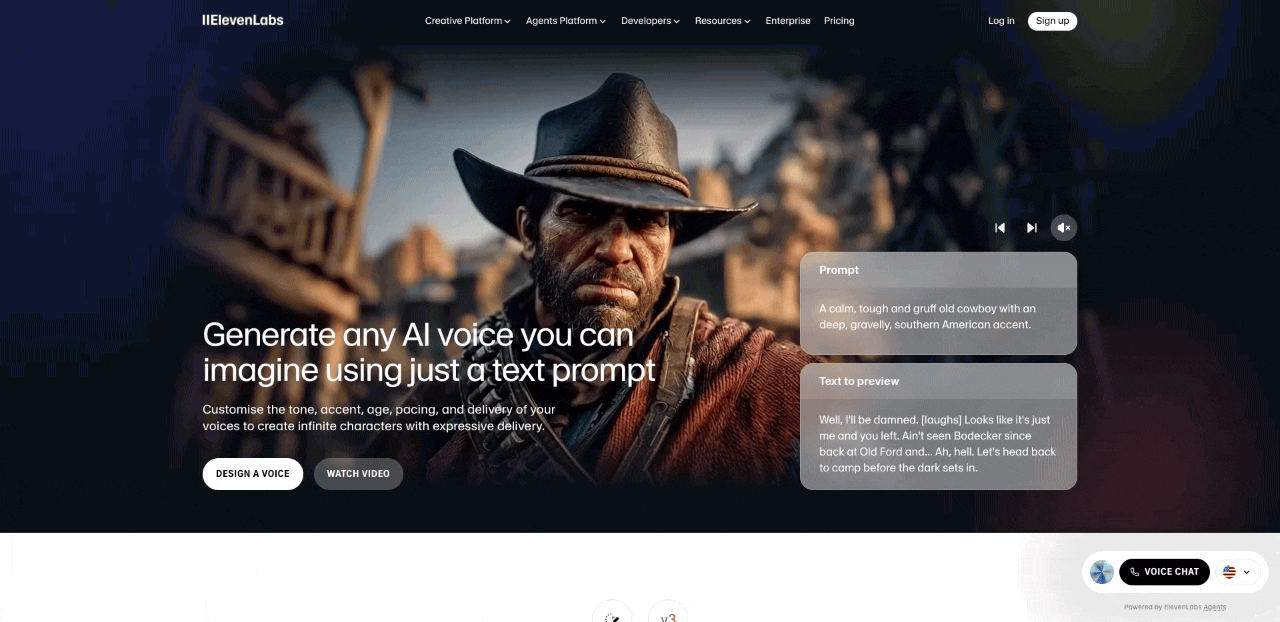Go to the Enterprise page
Screen dimensions: 1280x622
tap(788, 21)
